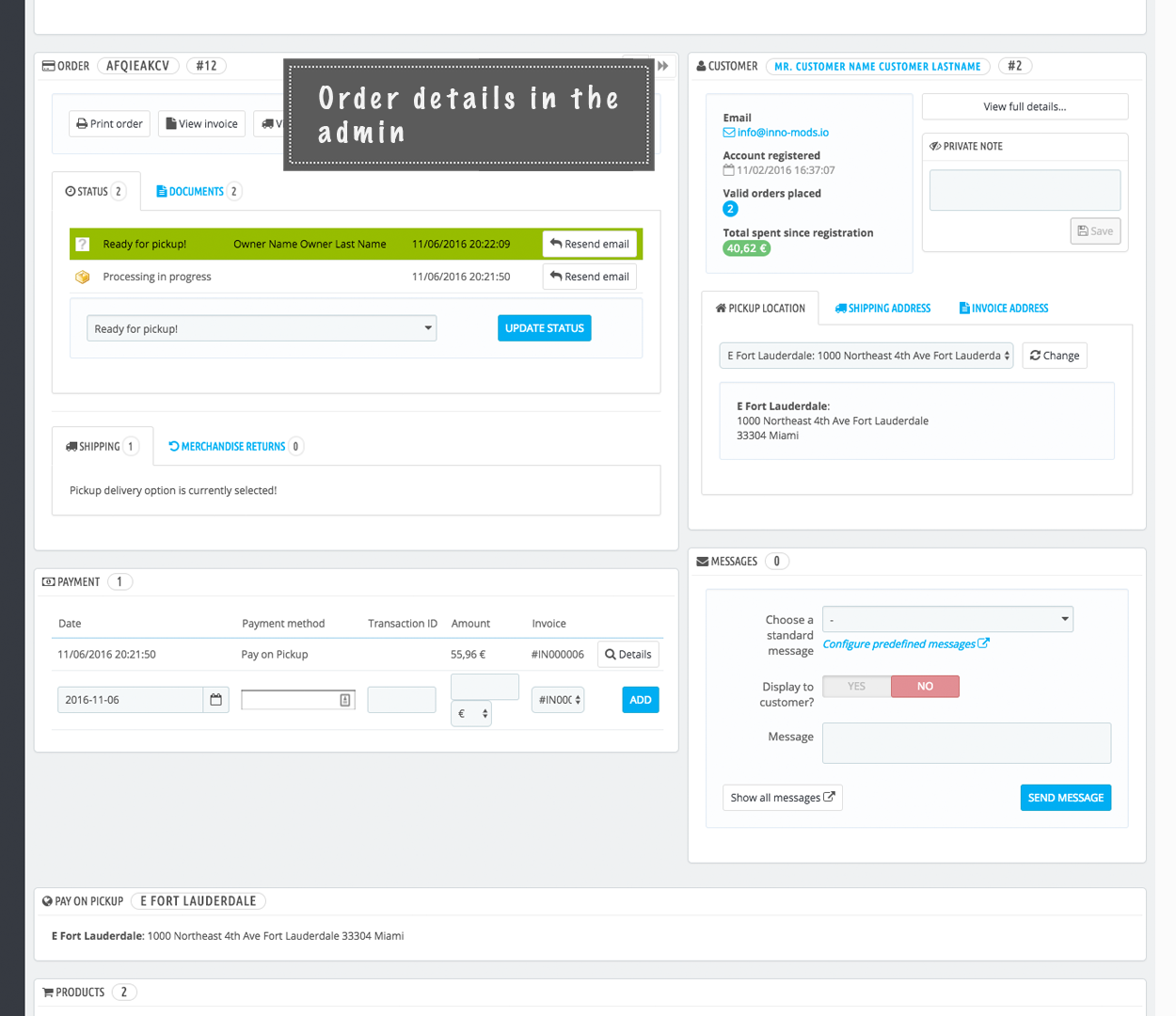Click the Payment section money icon

click(x=48, y=582)
